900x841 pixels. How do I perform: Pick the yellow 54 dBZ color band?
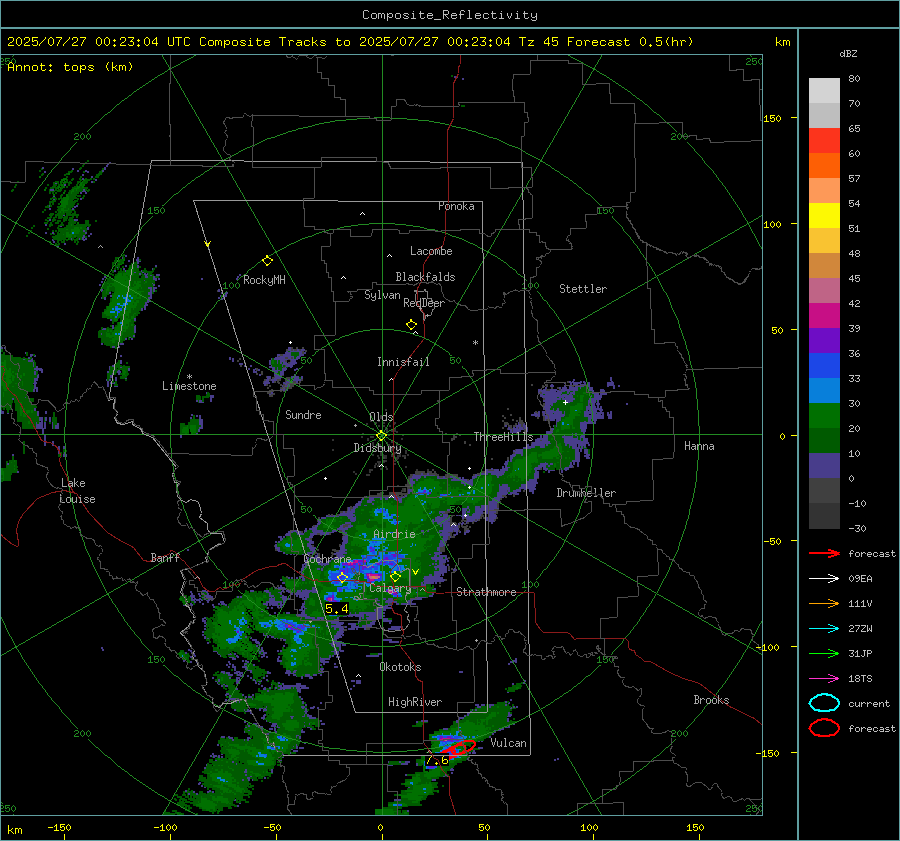tap(824, 215)
